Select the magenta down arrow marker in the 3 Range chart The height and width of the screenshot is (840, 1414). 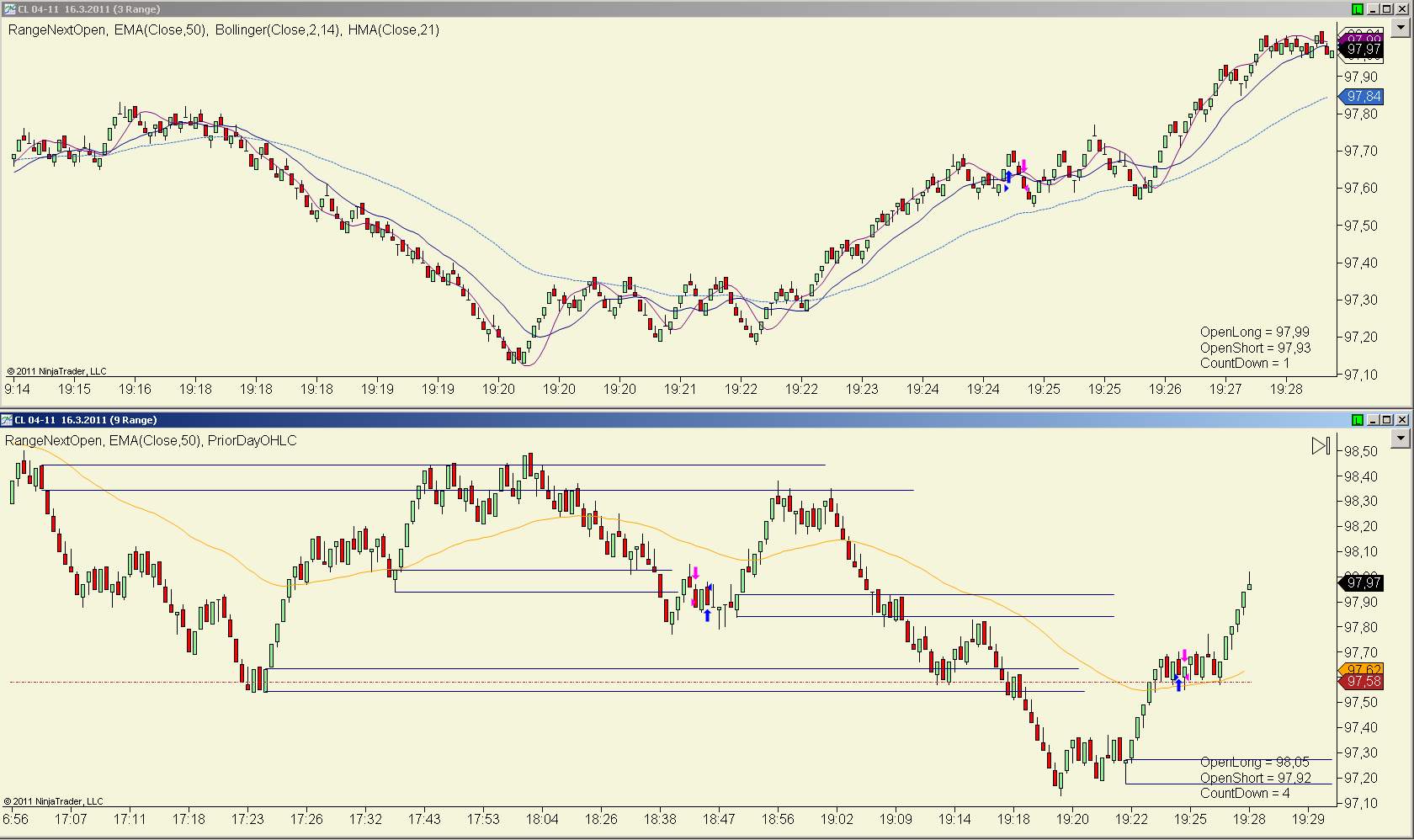pos(1023,166)
